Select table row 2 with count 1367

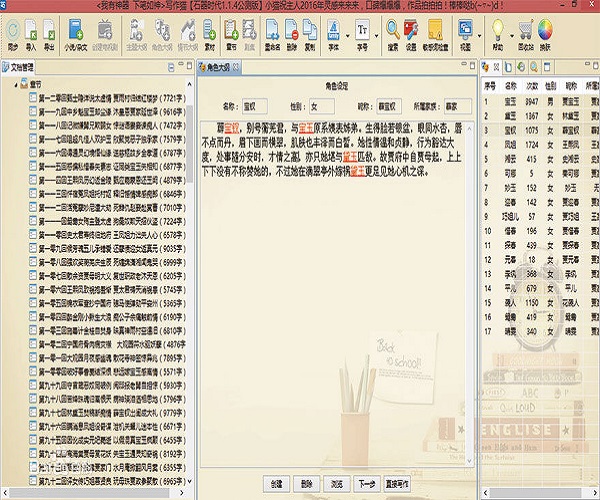(540, 116)
